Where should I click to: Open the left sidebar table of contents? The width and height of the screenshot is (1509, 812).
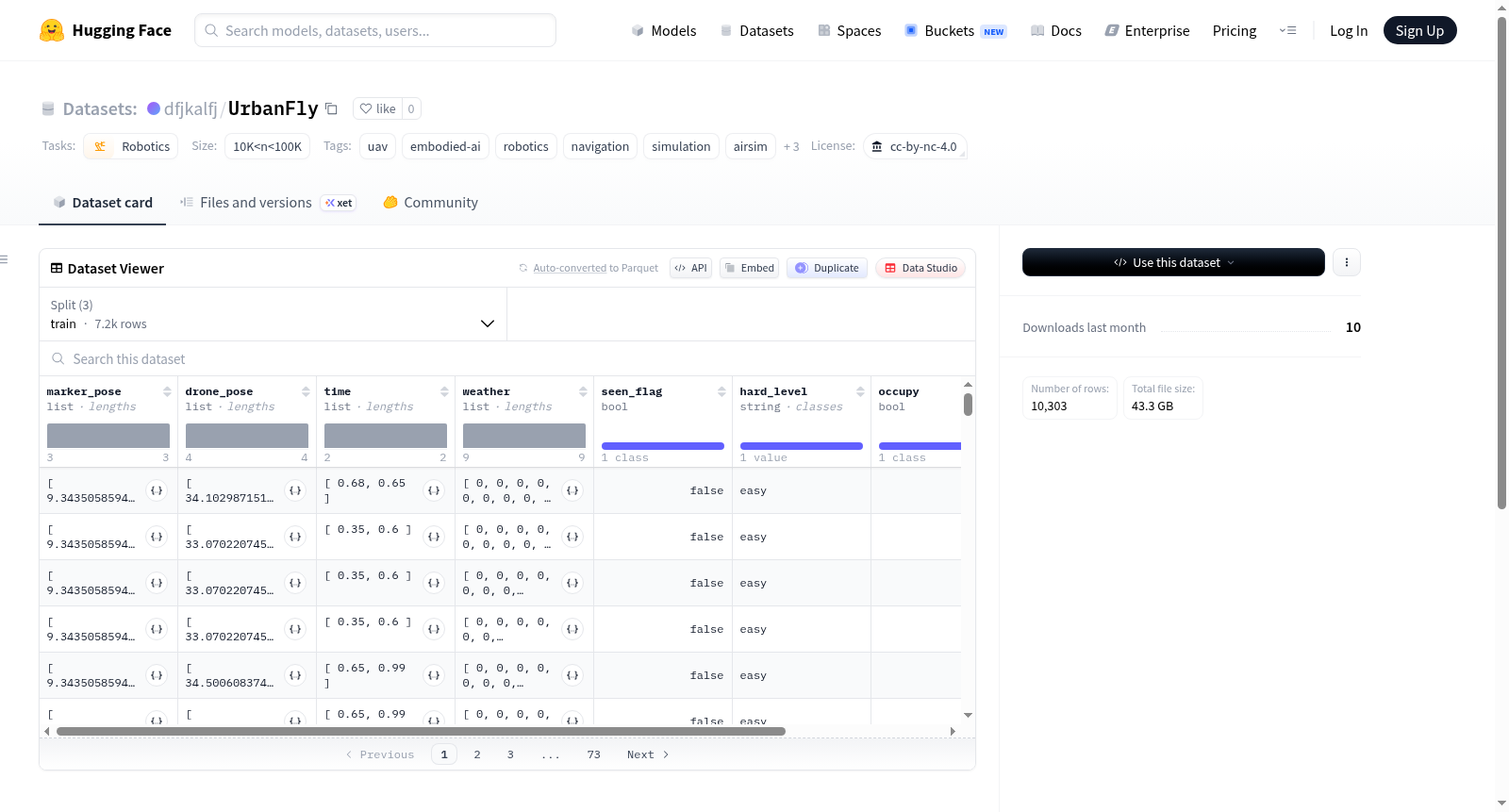4,259
